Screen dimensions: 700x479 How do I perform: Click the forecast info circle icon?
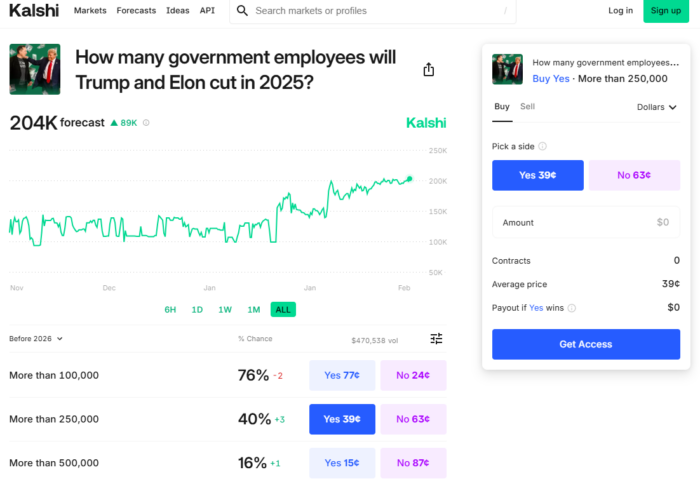146,123
